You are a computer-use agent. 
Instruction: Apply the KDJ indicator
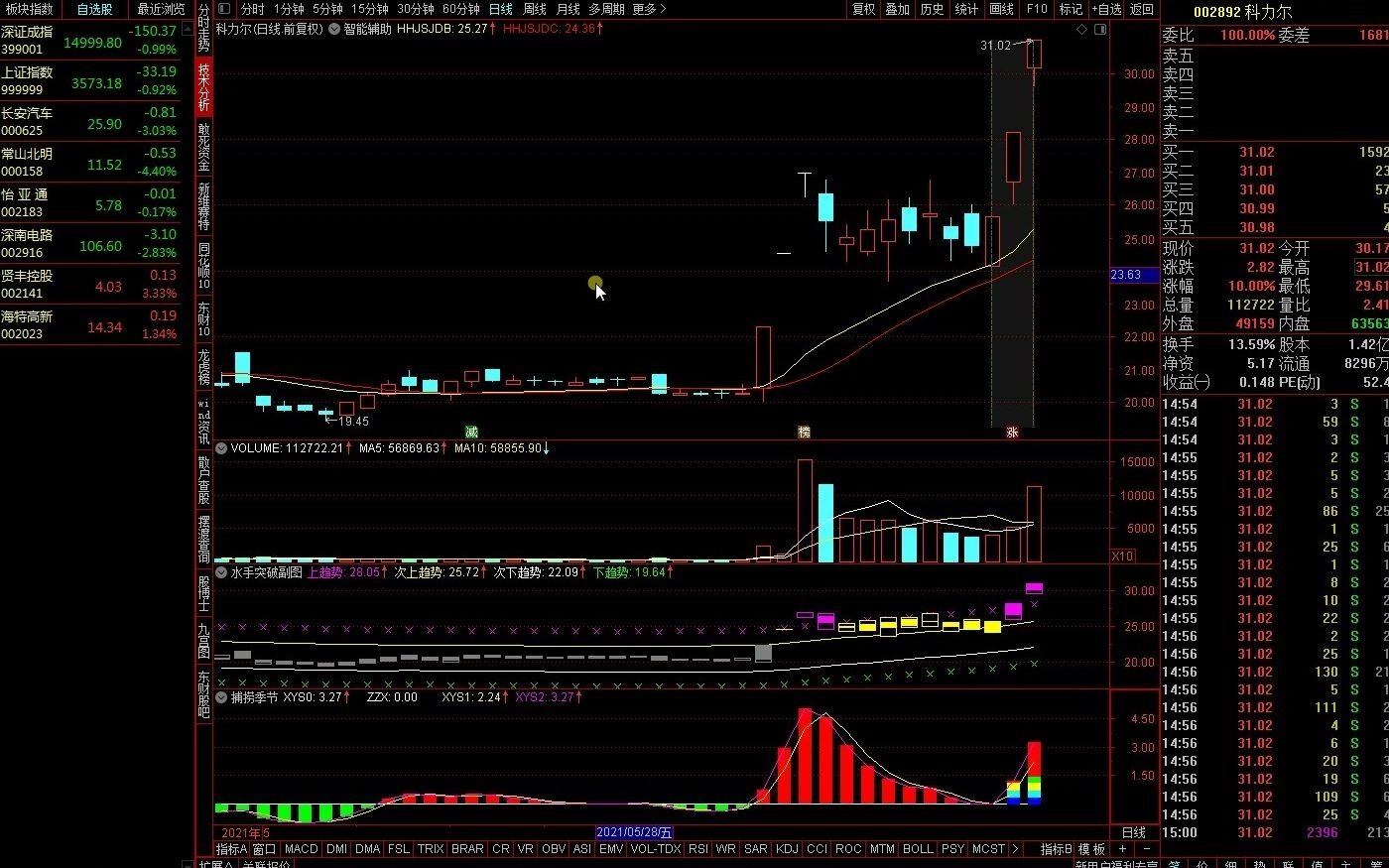pos(787,849)
